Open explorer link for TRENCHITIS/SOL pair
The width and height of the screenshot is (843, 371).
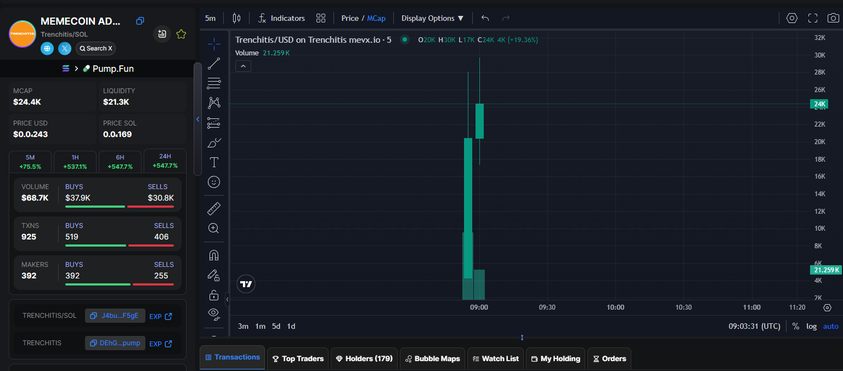161,316
